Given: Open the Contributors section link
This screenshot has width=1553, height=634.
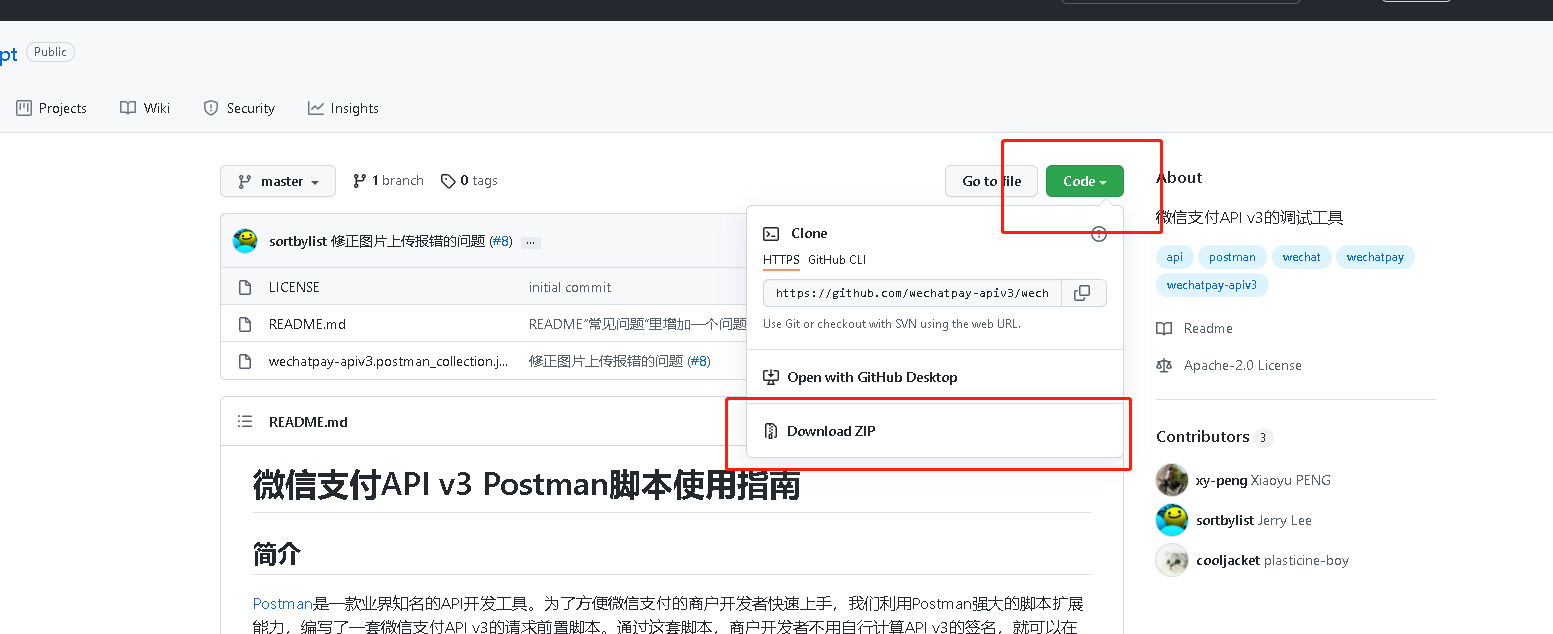Looking at the screenshot, I should [1214, 437].
